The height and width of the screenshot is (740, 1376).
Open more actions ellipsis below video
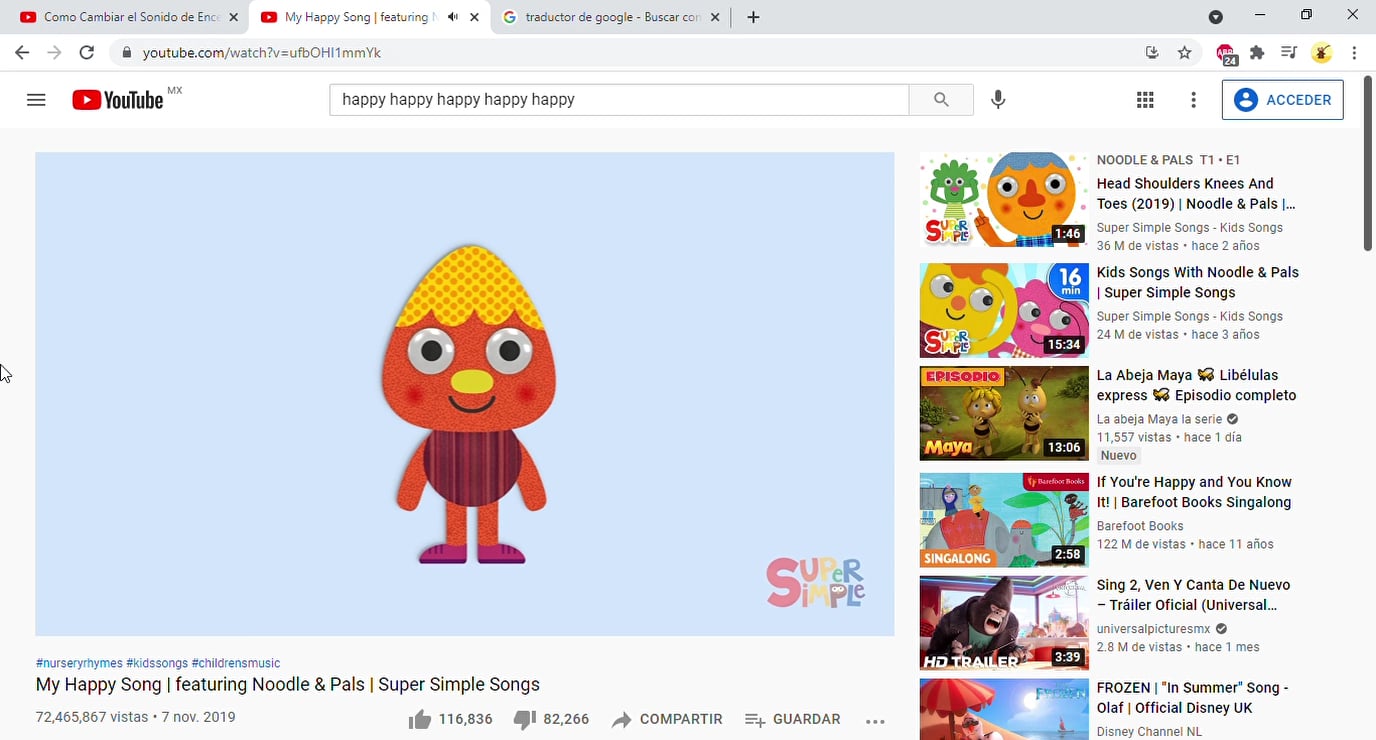tap(875, 721)
